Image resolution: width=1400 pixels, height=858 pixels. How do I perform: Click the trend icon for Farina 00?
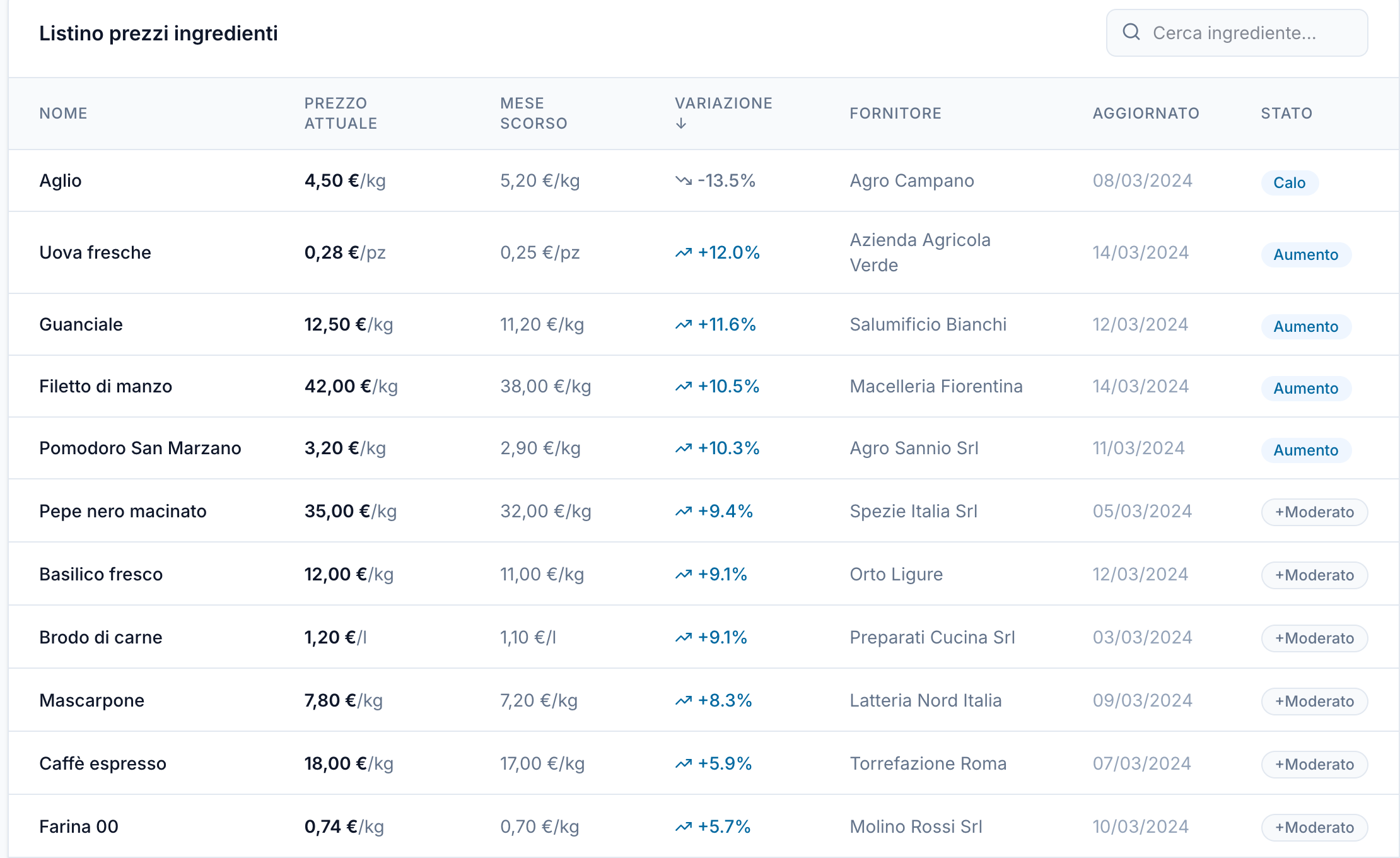coord(684,827)
